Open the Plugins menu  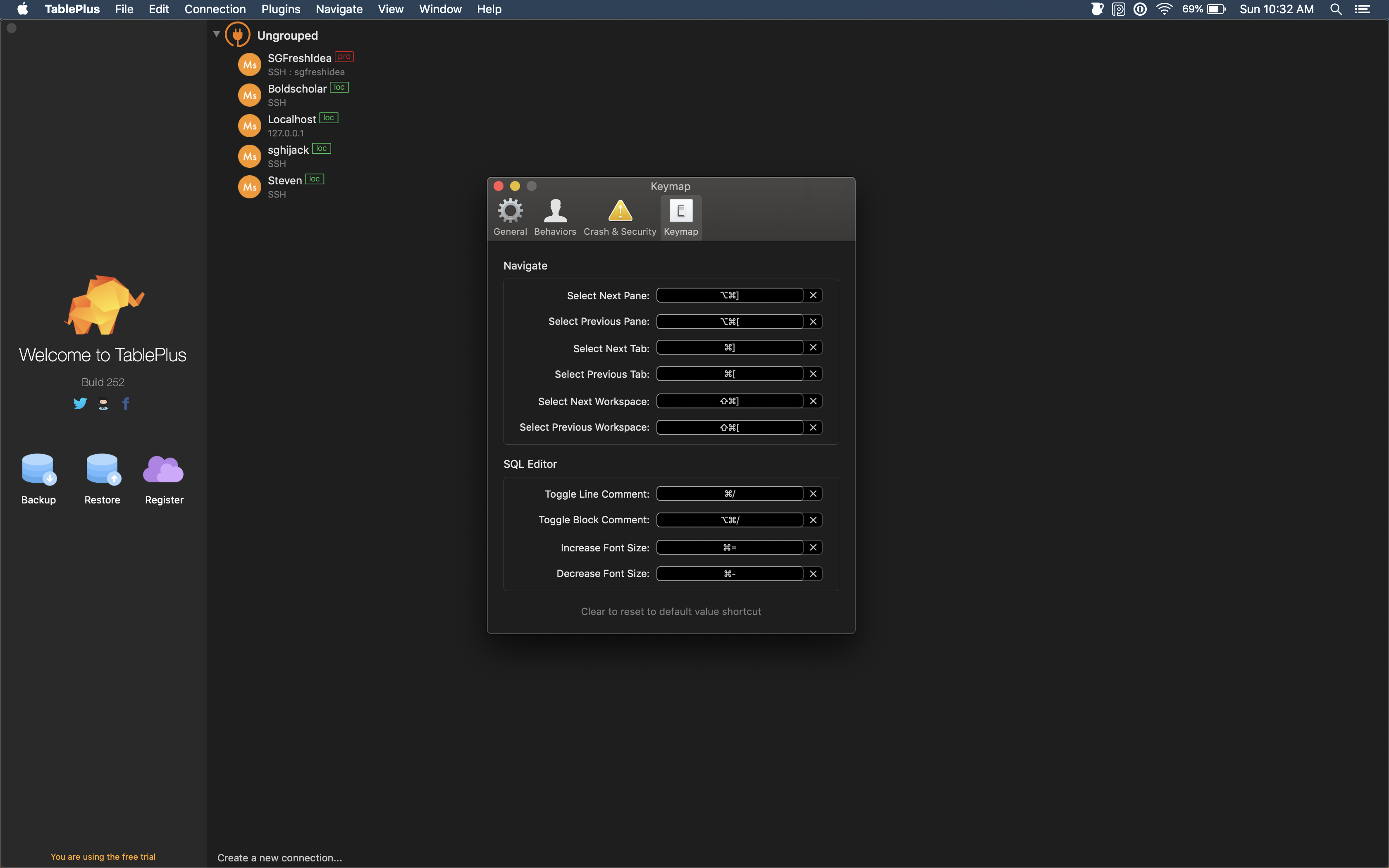tap(281, 9)
